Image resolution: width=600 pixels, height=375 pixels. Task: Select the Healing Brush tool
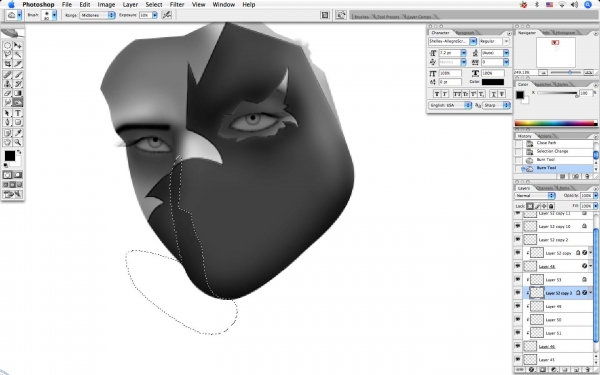click(x=7, y=75)
